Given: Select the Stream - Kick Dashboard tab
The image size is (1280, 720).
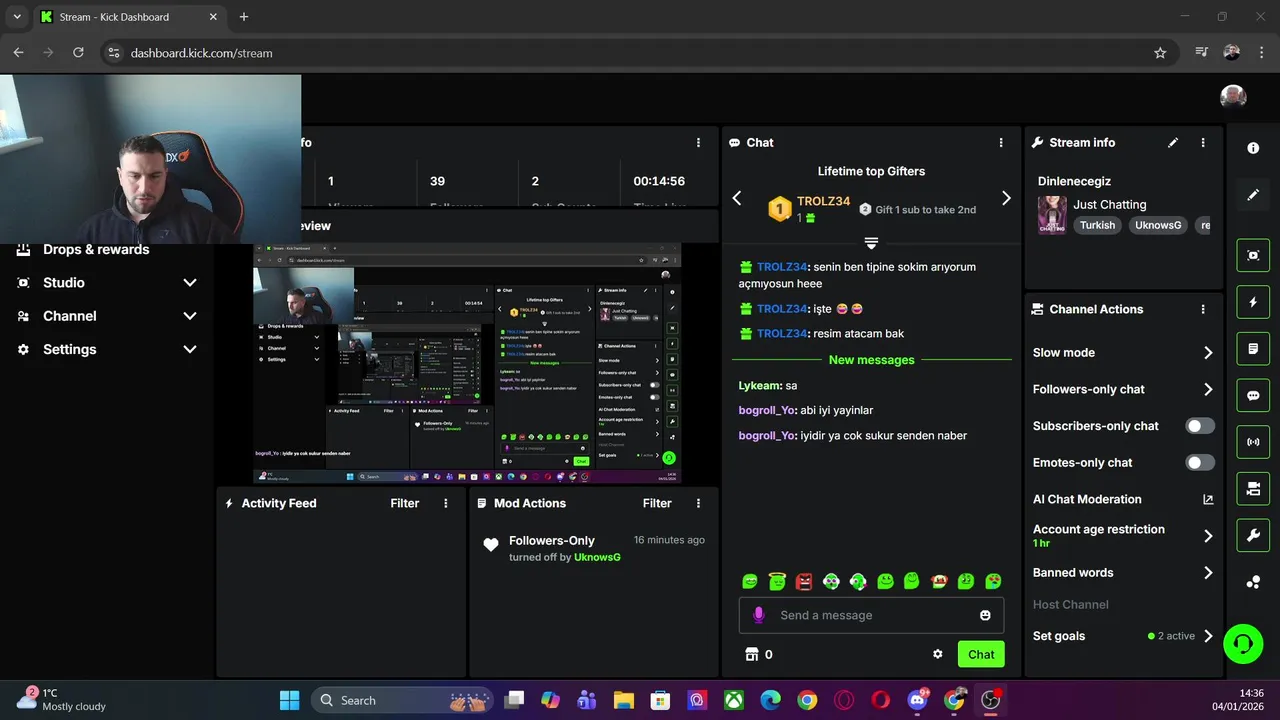Looking at the screenshot, I should point(132,17).
